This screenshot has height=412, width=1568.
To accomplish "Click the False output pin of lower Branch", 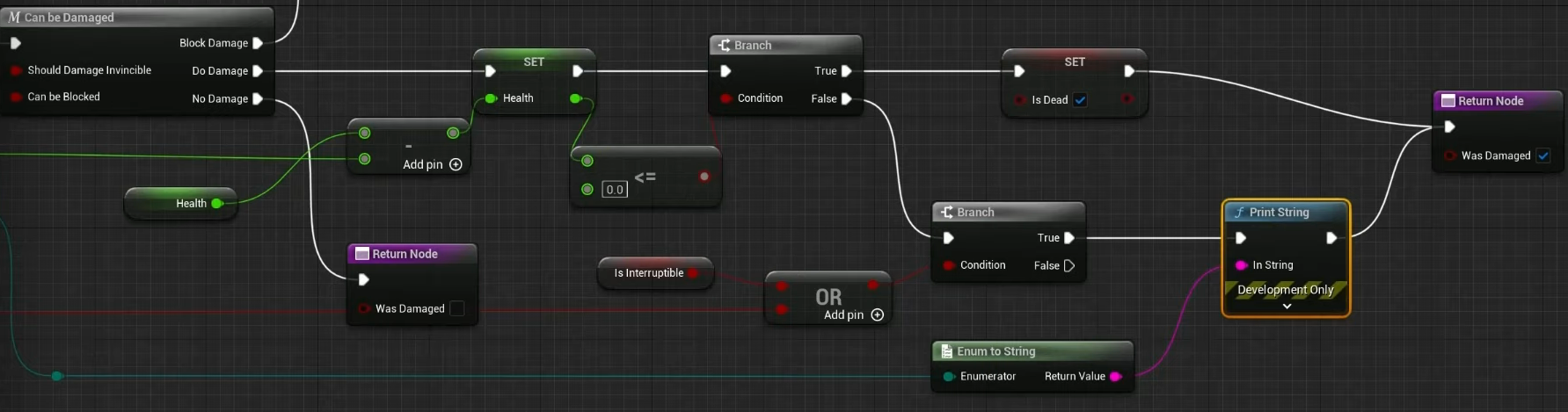I will 1068,265.
